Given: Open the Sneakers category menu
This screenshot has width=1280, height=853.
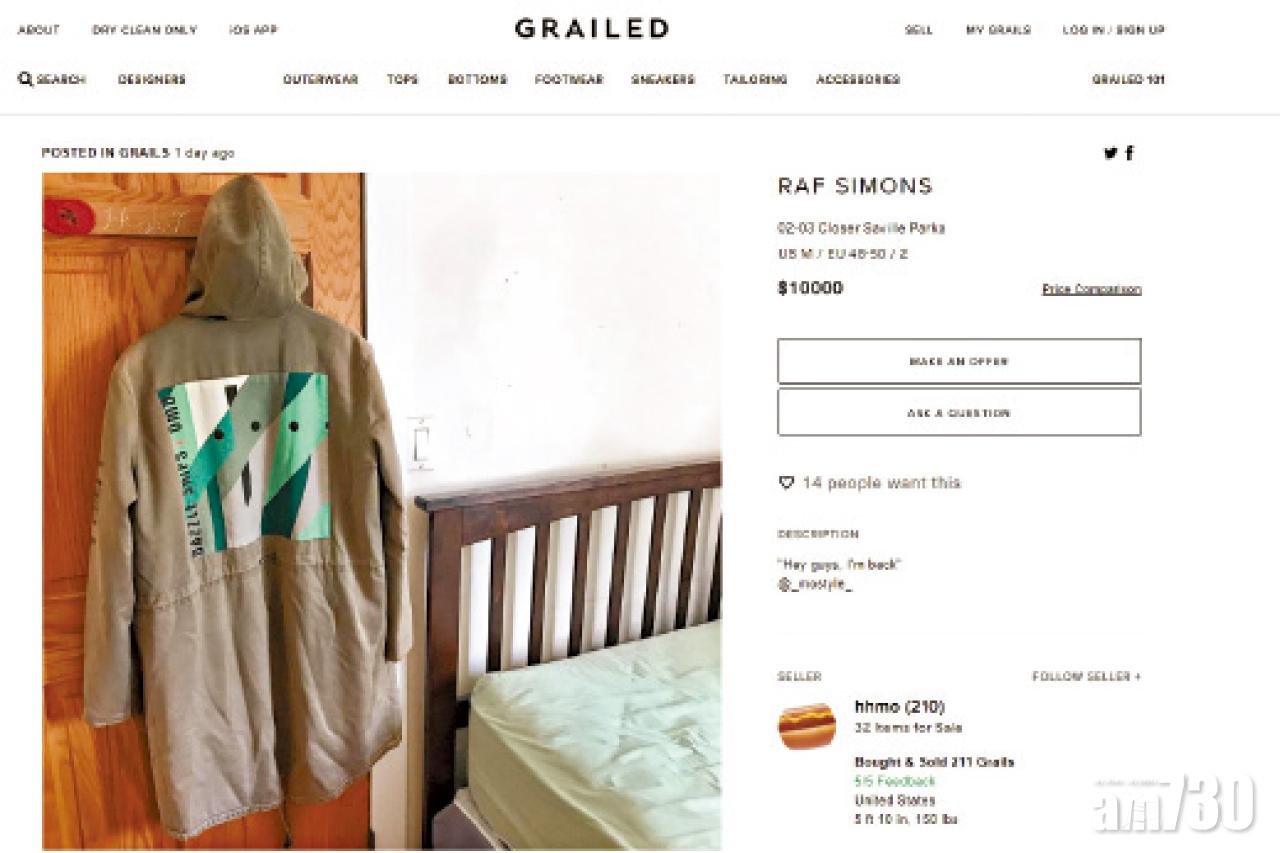Looking at the screenshot, I should click(x=662, y=79).
